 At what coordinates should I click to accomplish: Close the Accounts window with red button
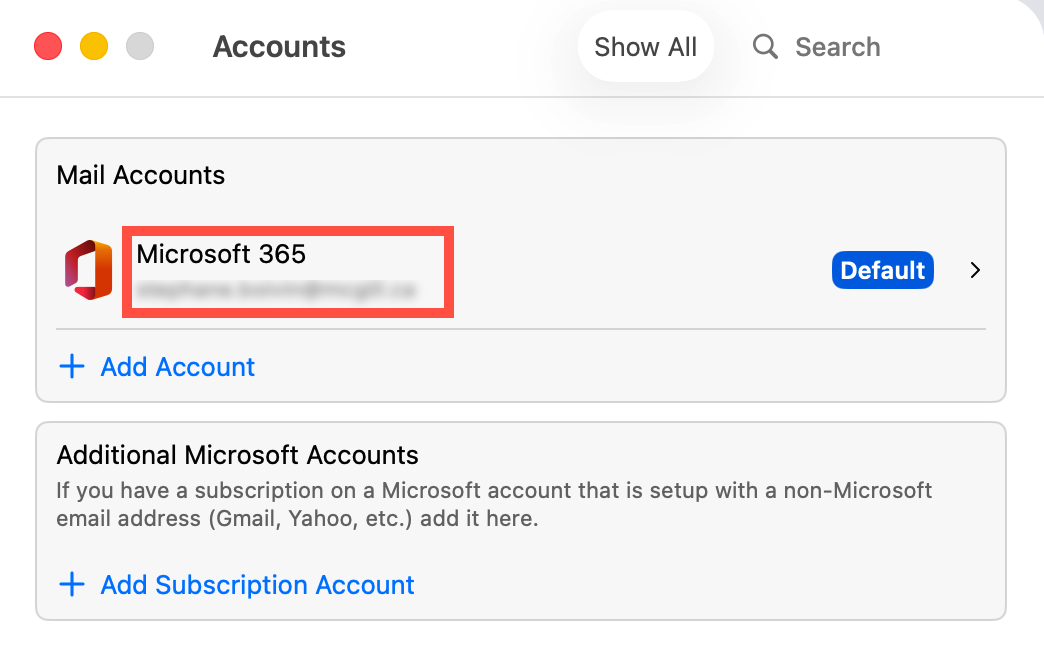48,47
